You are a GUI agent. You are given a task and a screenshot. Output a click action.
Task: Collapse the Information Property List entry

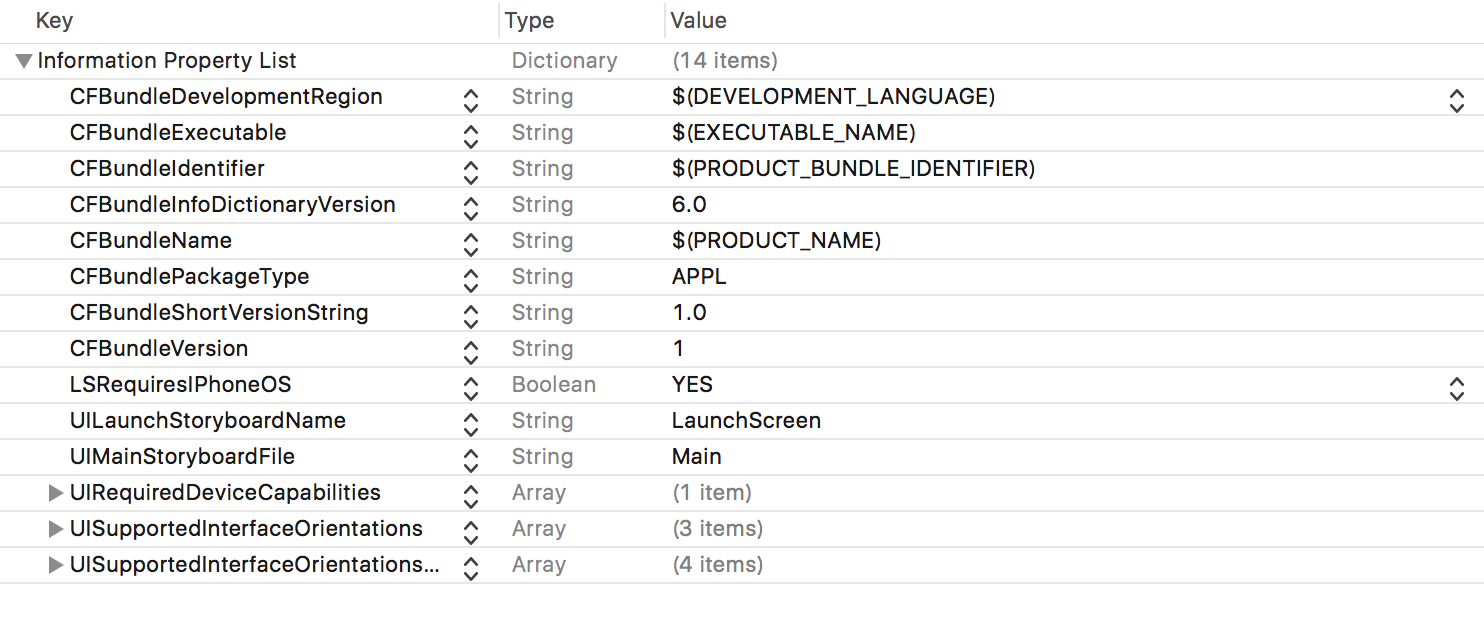22,60
